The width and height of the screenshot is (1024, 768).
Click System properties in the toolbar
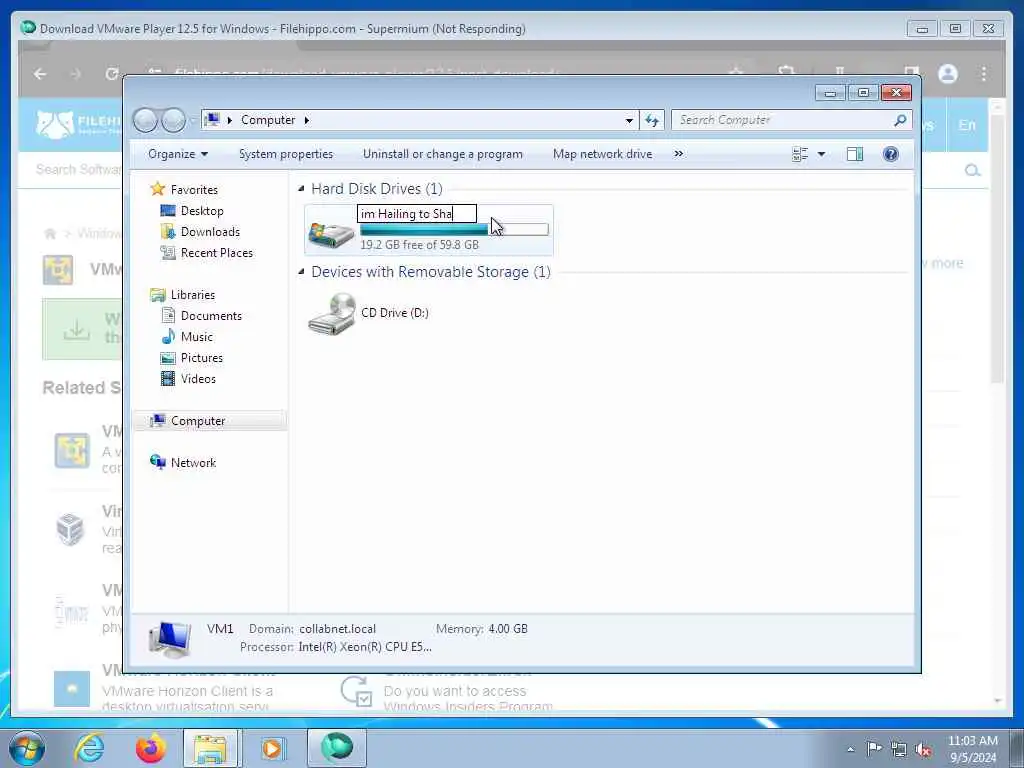click(286, 154)
